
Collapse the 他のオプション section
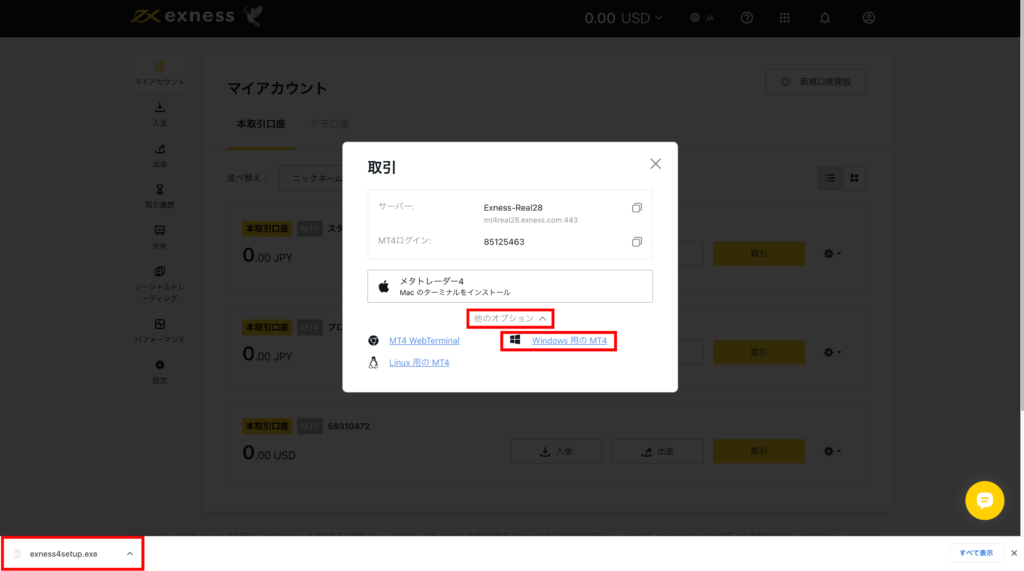click(x=510, y=319)
